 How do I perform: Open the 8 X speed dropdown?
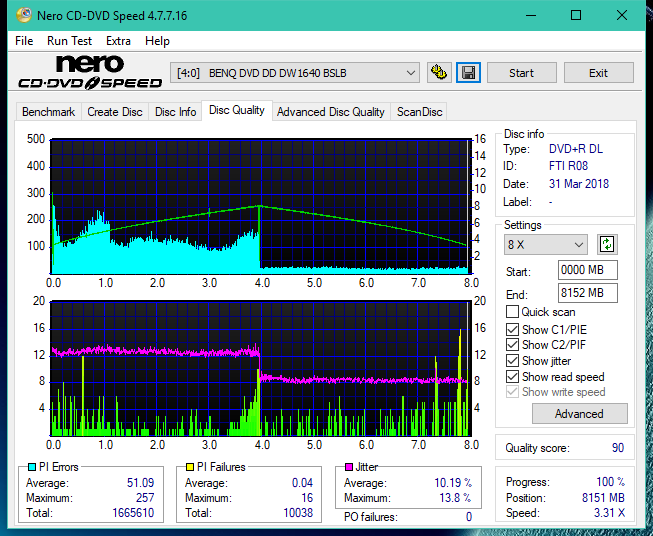point(546,244)
